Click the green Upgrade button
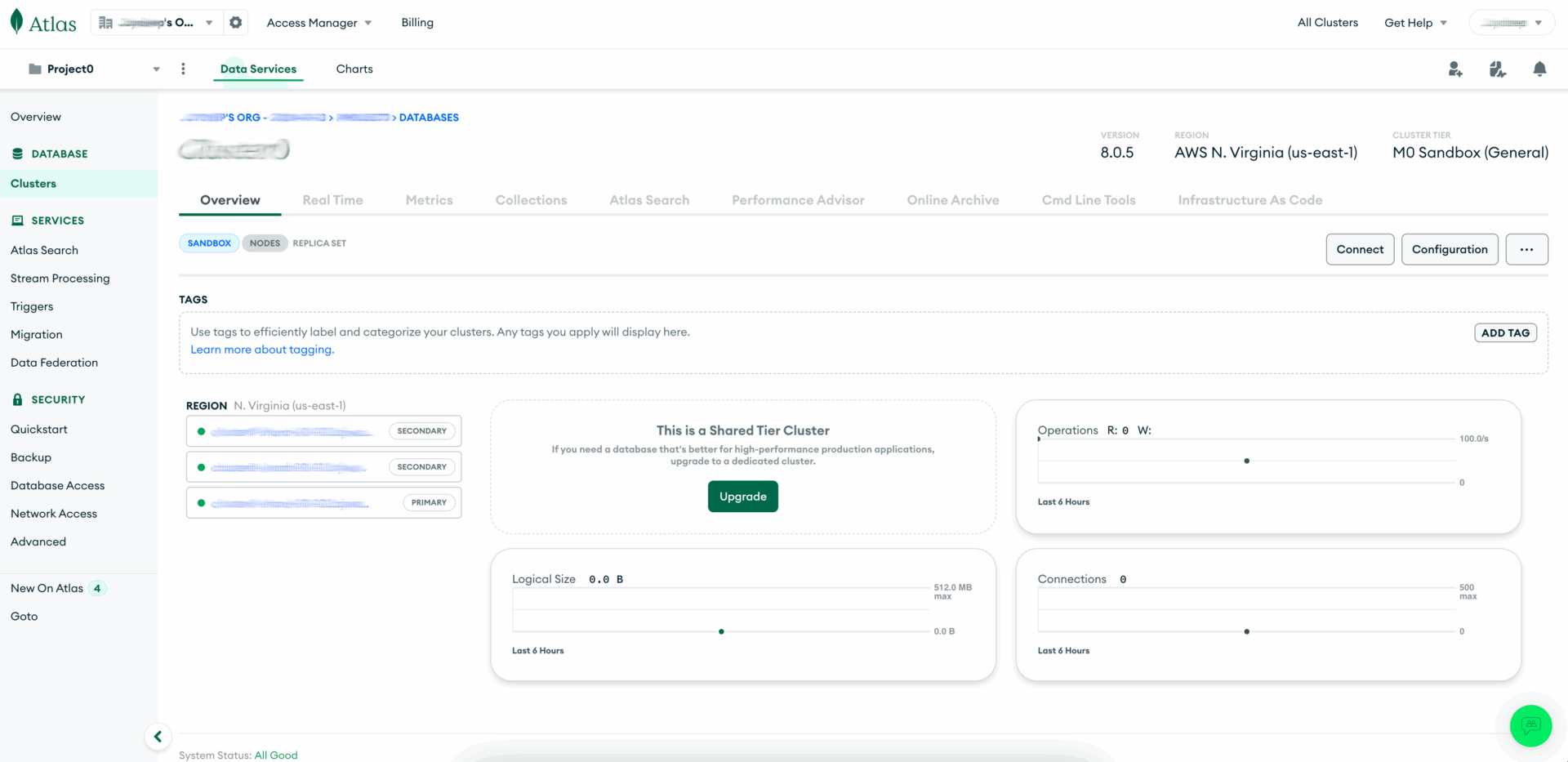 (742, 497)
